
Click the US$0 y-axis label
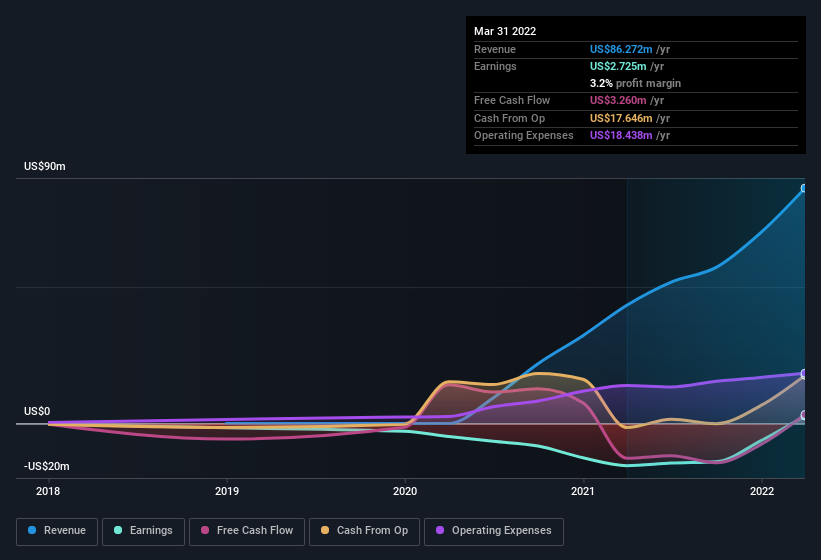tap(37, 411)
